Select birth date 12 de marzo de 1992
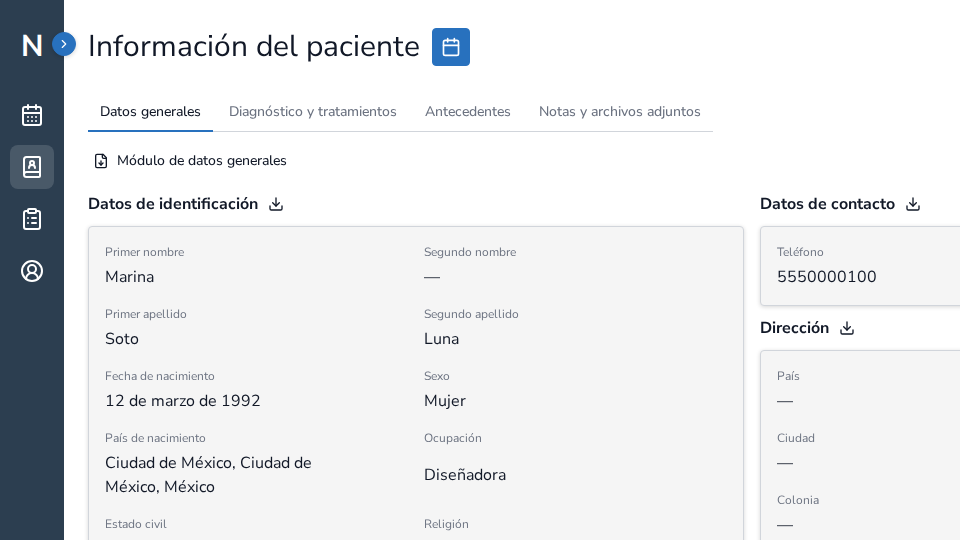Viewport: 960px width, 540px height. pos(183,400)
